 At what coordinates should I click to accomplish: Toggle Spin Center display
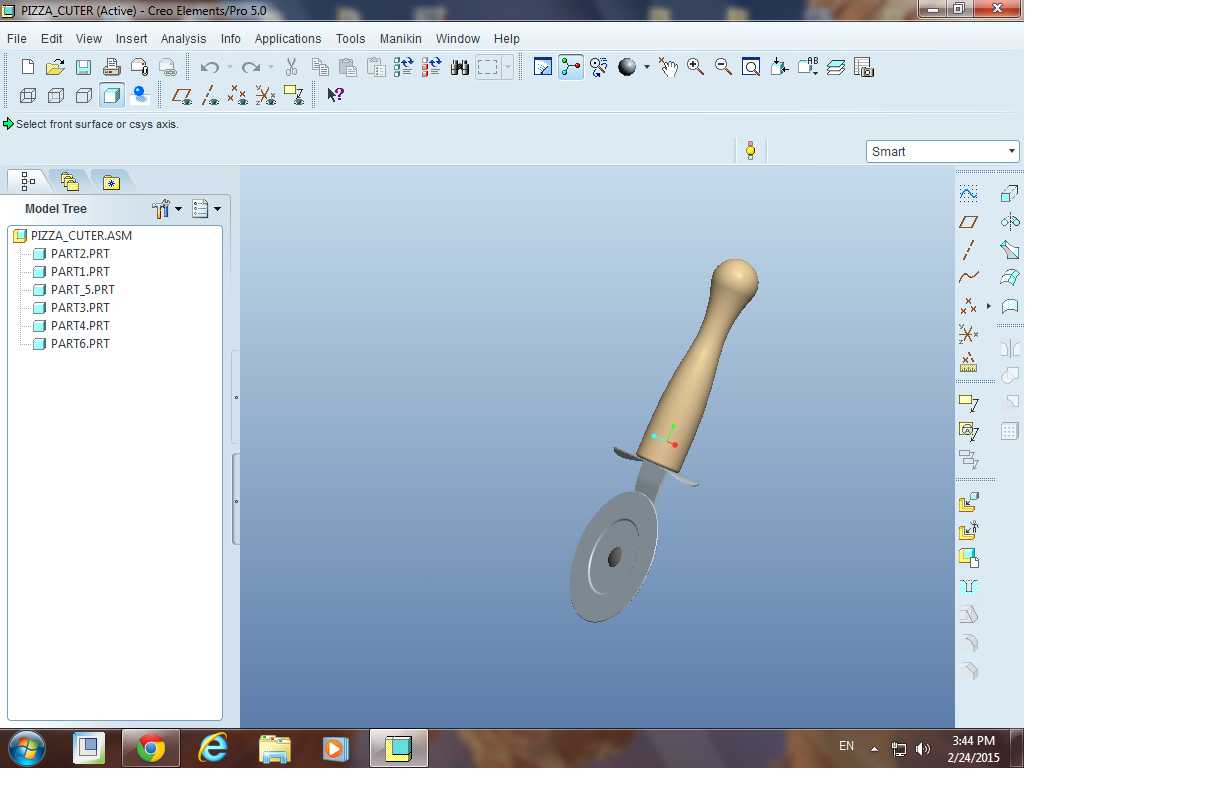tap(571, 67)
